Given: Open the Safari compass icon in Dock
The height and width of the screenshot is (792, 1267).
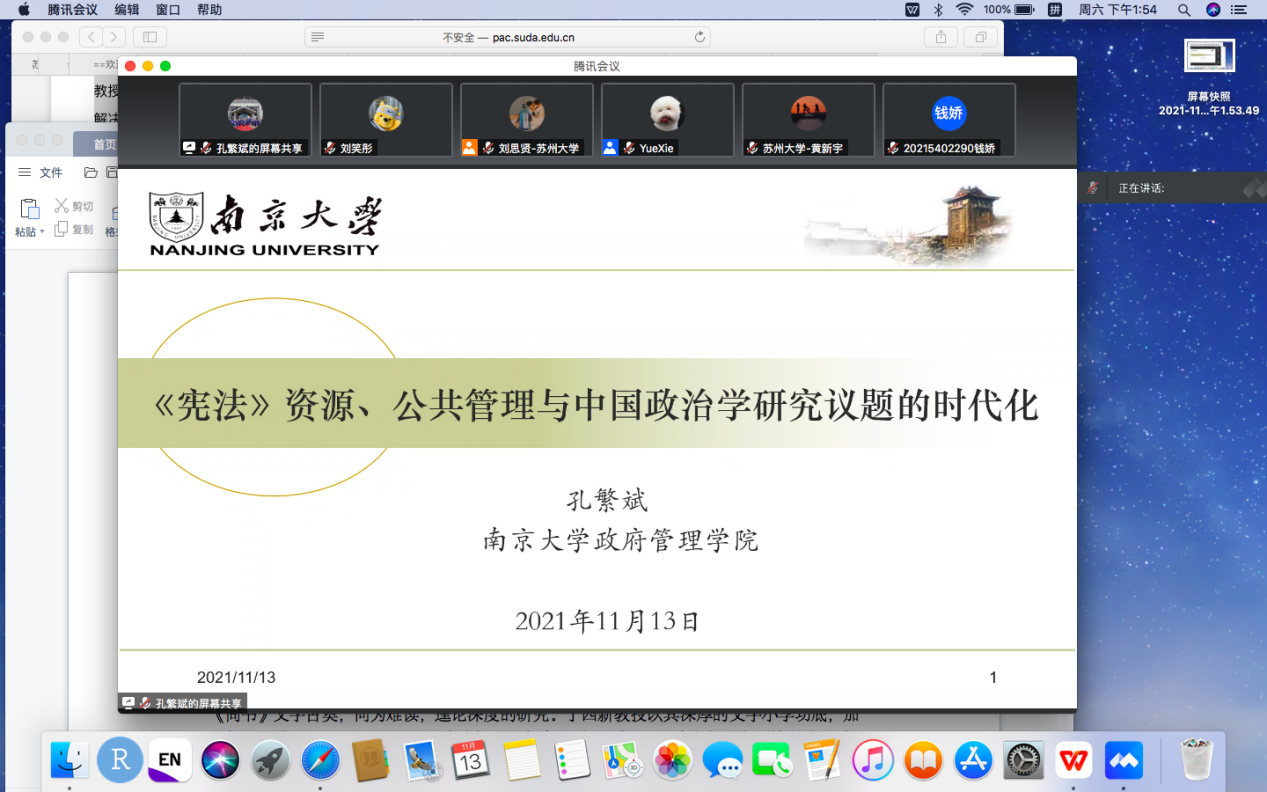Looking at the screenshot, I should 320,760.
